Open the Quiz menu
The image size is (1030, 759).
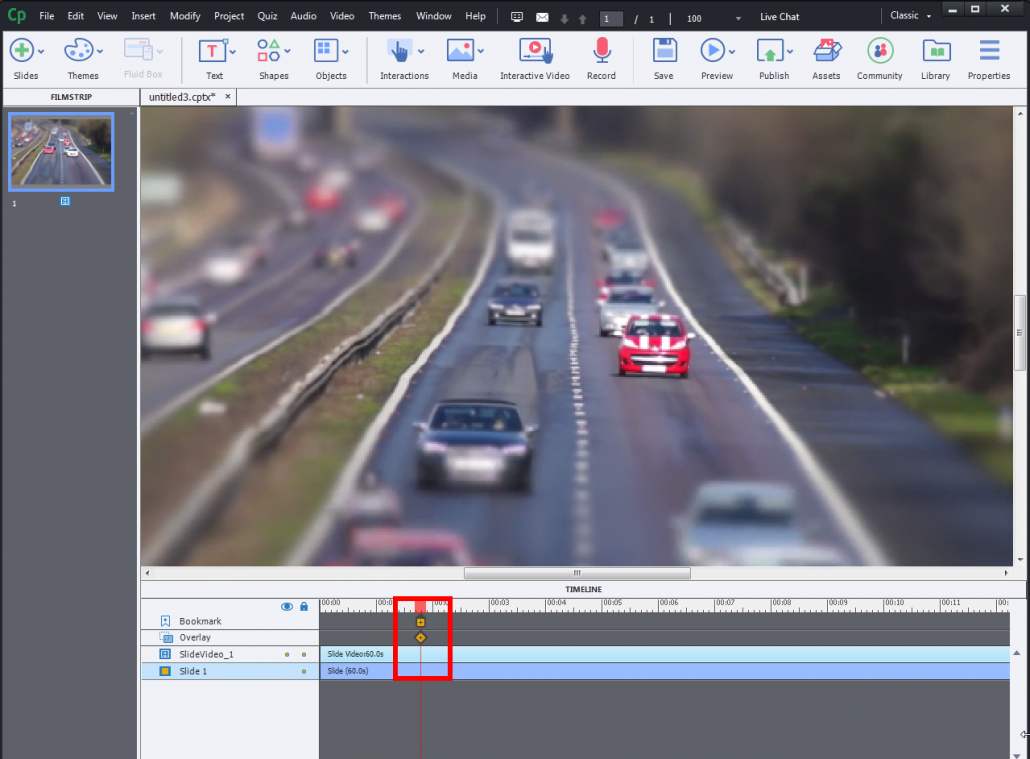tap(266, 16)
